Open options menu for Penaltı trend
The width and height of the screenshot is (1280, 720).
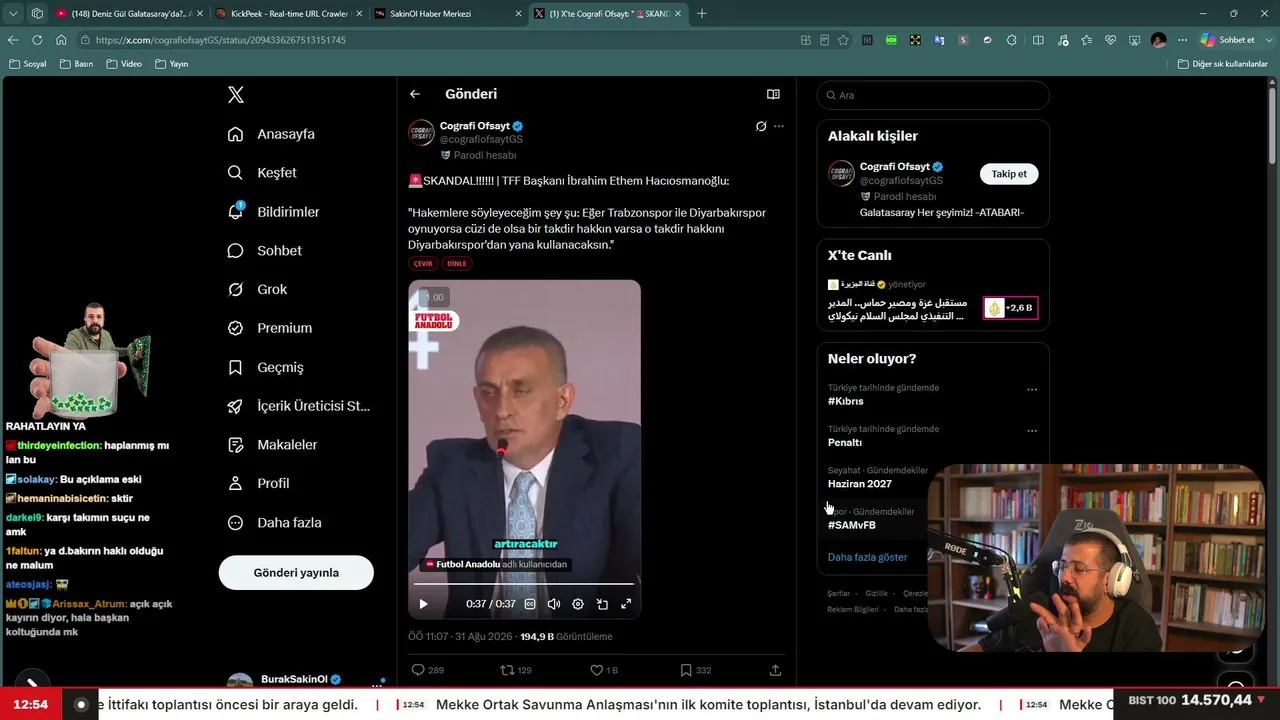pos(1032,431)
